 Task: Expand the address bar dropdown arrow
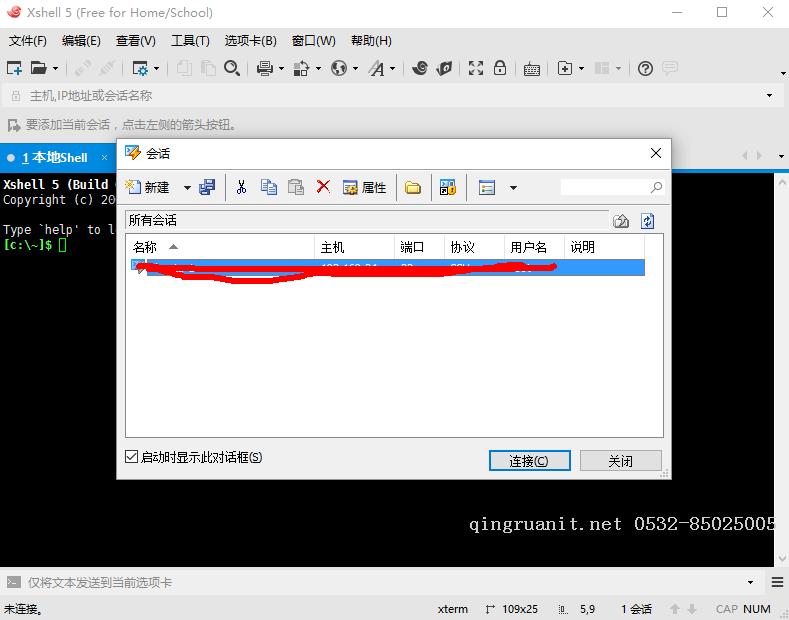click(769, 96)
